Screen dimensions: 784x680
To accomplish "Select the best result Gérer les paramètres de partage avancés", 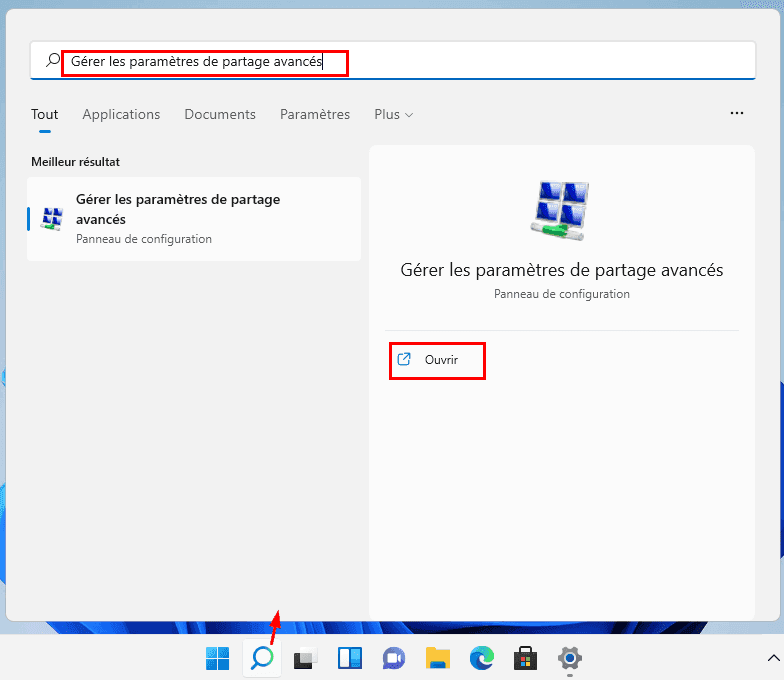I will tap(194, 219).
